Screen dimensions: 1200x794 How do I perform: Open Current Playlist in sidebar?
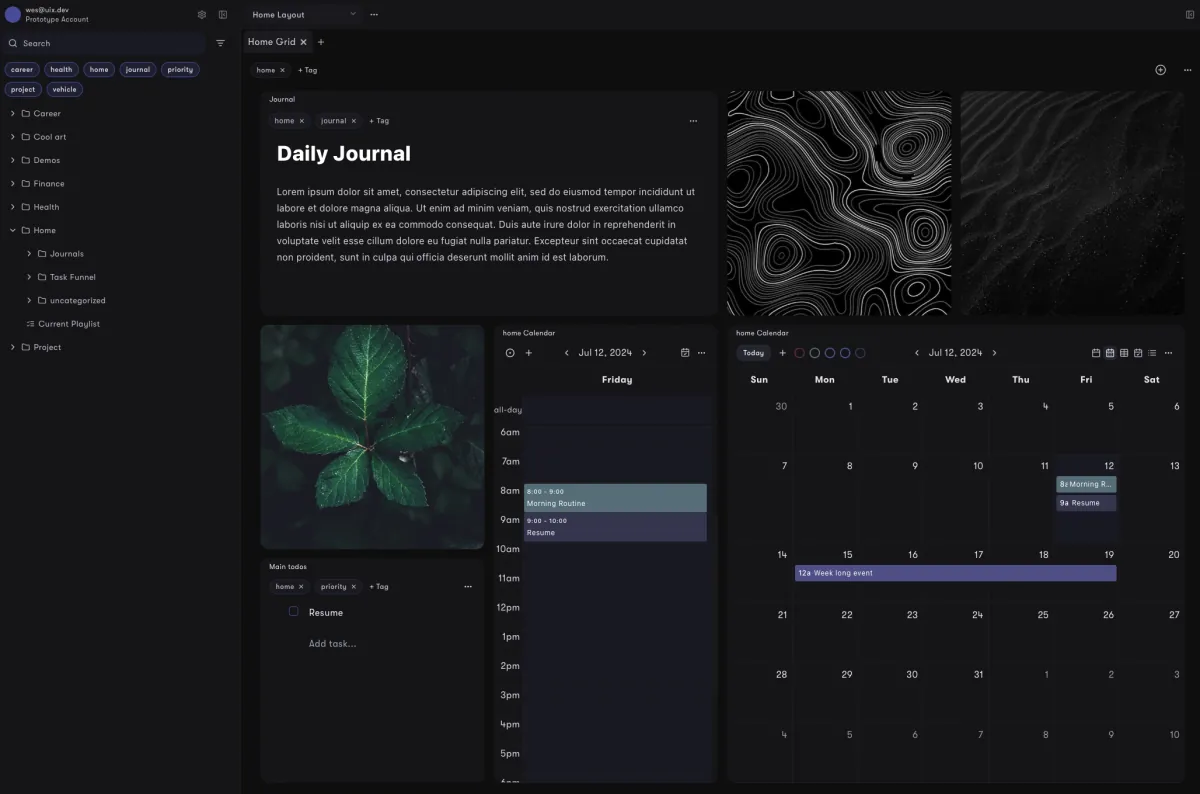[x=63, y=324]
